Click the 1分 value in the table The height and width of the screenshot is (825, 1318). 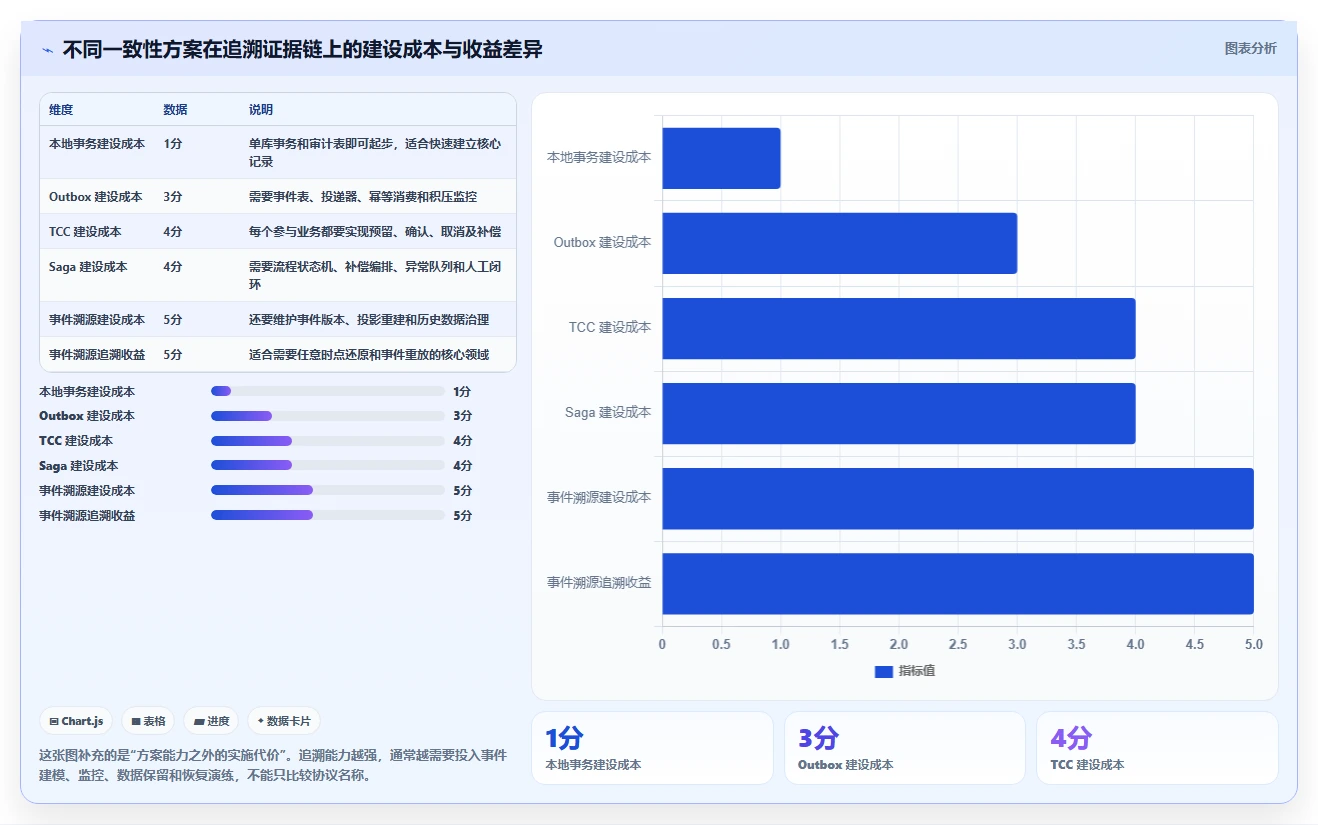tap(173, 144)
